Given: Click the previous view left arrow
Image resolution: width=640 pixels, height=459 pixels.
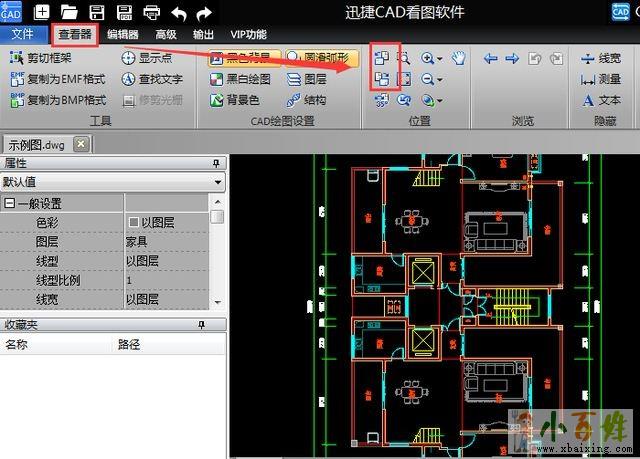Looking at the screenshot, I should (x=490, y=58).
